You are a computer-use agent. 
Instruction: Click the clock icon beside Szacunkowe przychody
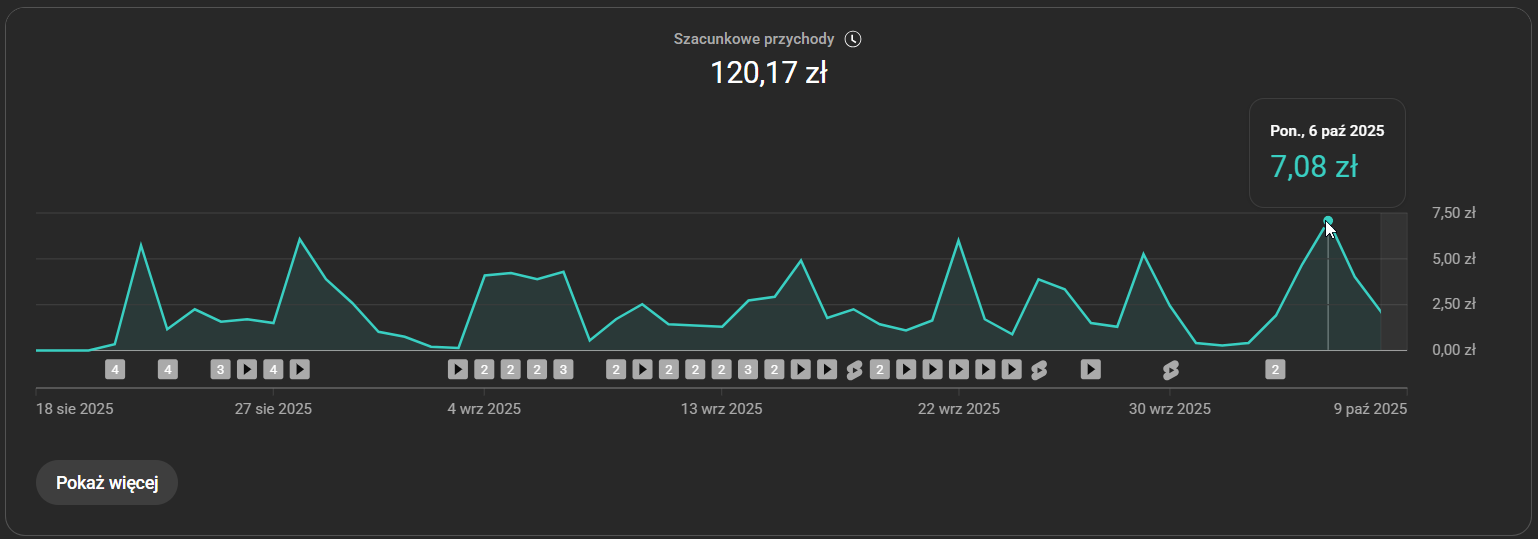[x=852, y=39]
